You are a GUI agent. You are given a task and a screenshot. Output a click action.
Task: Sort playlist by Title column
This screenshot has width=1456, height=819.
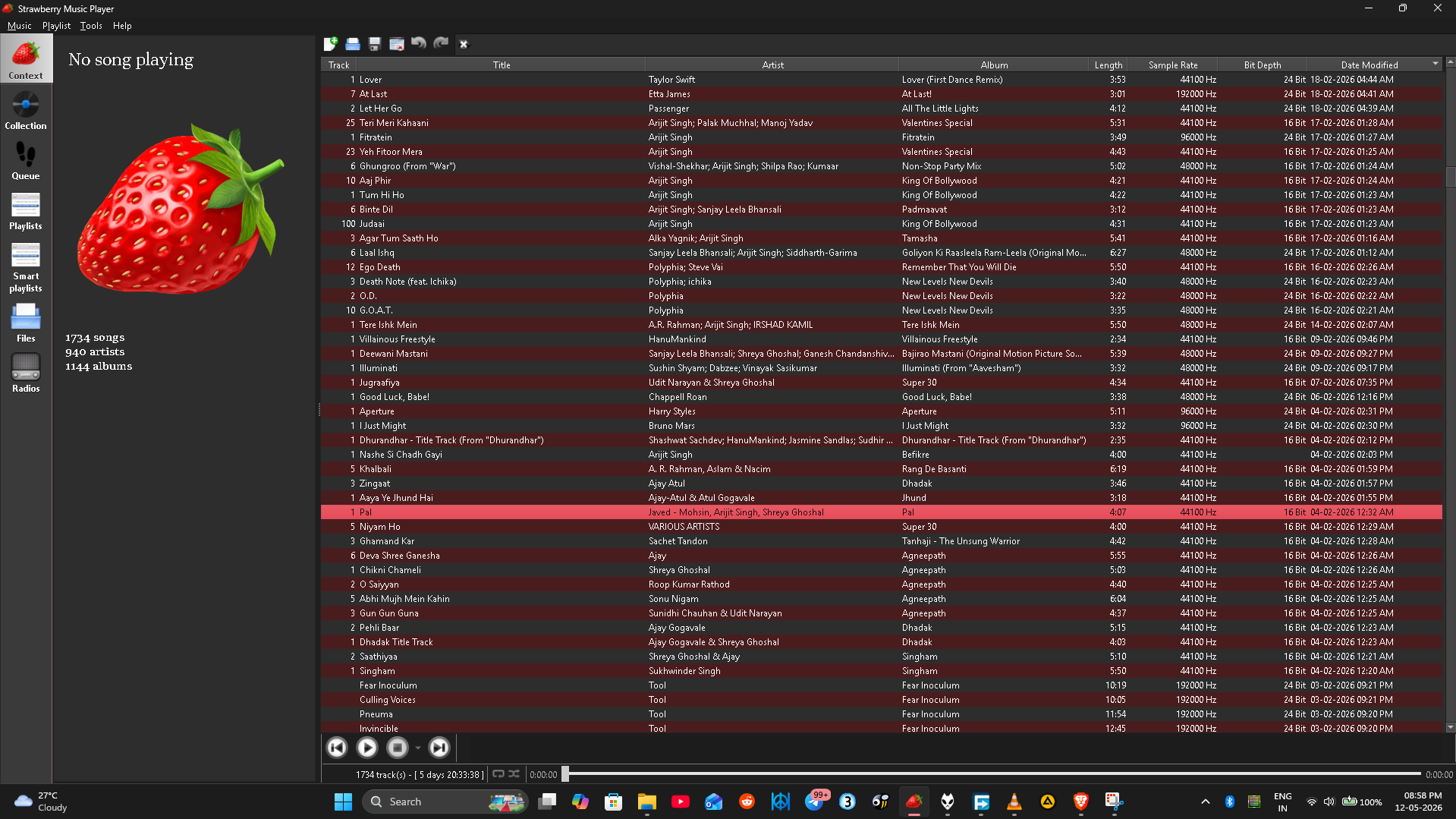point(502,65)
